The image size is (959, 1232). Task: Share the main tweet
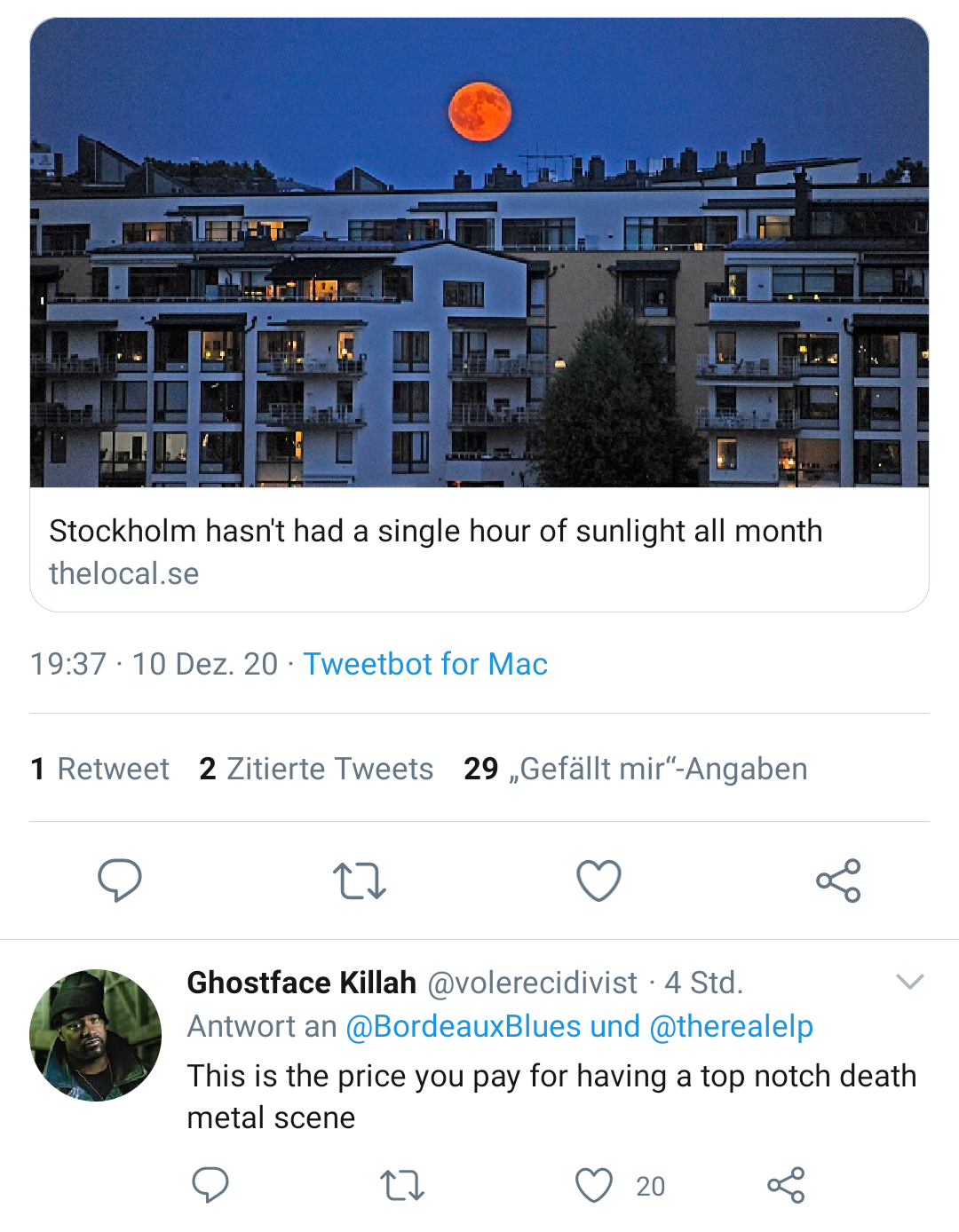(x=838, y=881)
